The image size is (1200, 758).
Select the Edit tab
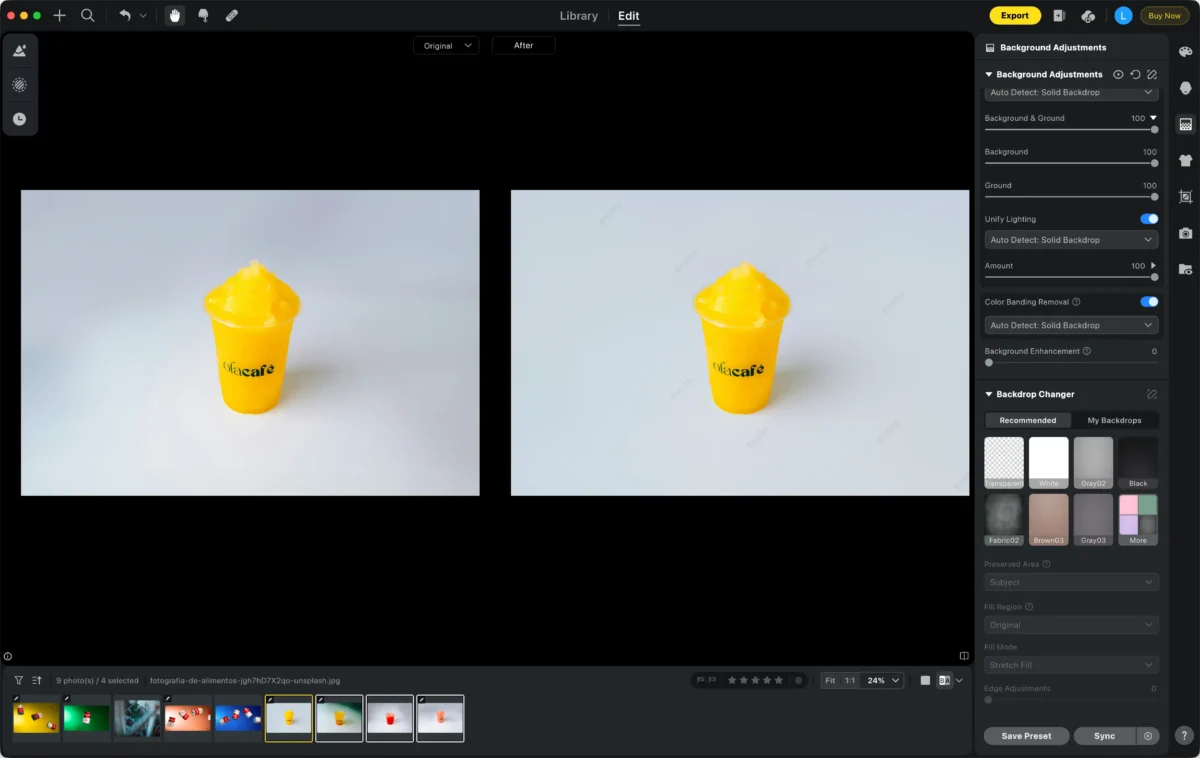click(x=629, y=16)
